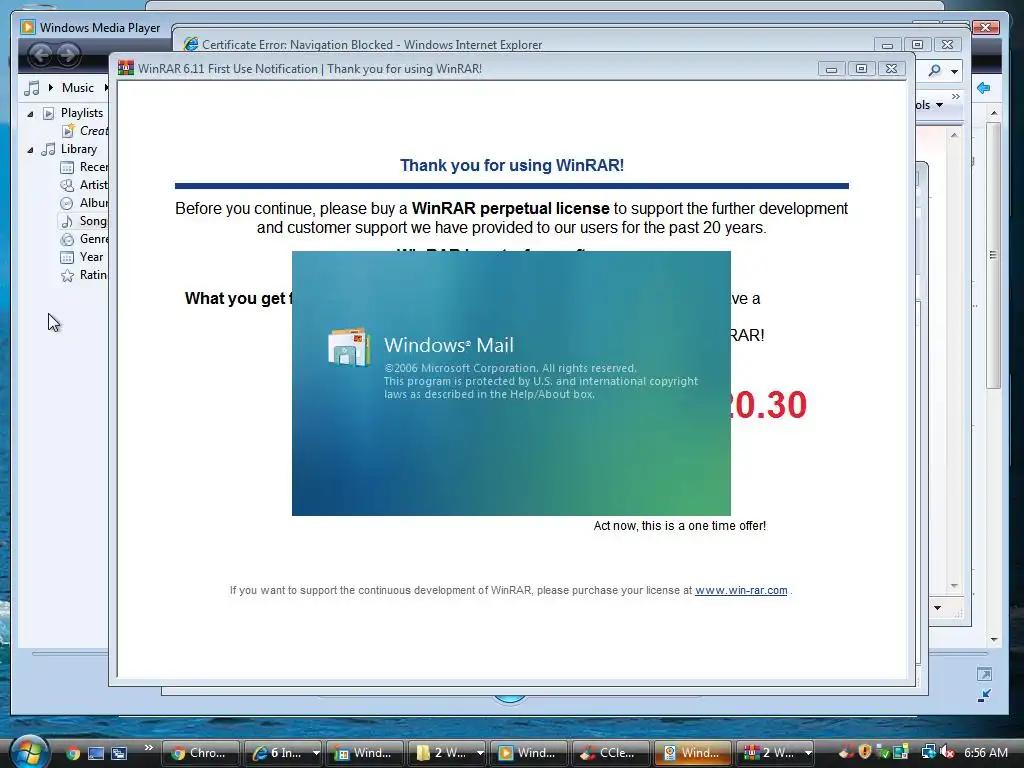Image resolution: width=1024 pixels, height=768 pixels.
Task: Click the Playlists icon in sidebar
Action: [48, 114]
